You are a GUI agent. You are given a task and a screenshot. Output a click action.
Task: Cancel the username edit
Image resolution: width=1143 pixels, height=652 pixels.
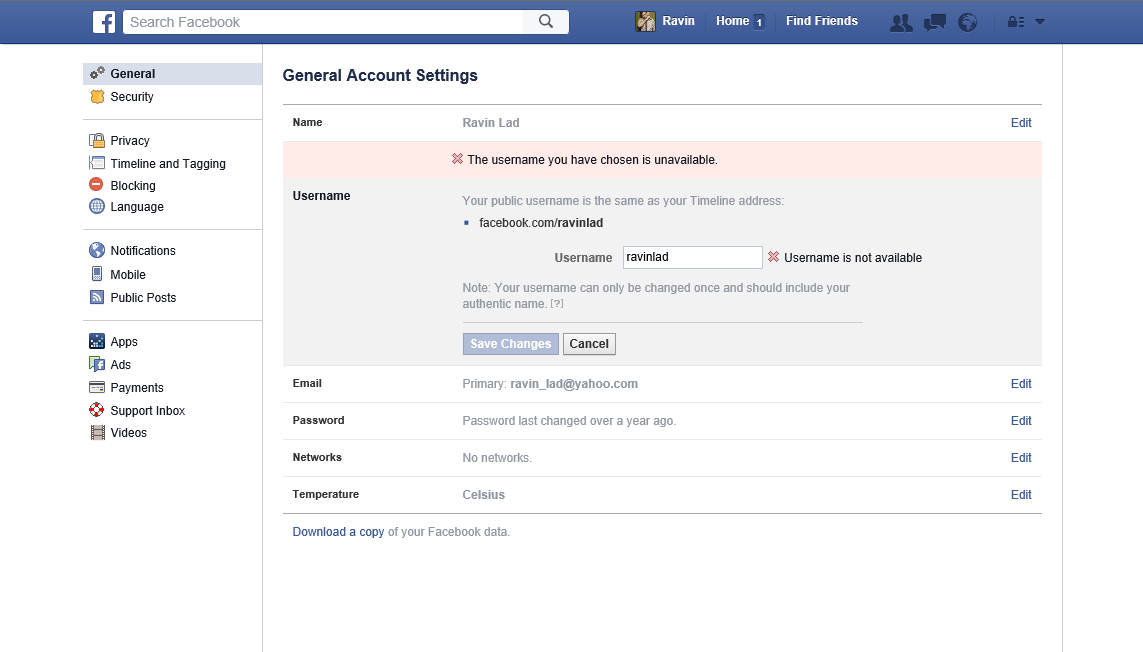589,344
